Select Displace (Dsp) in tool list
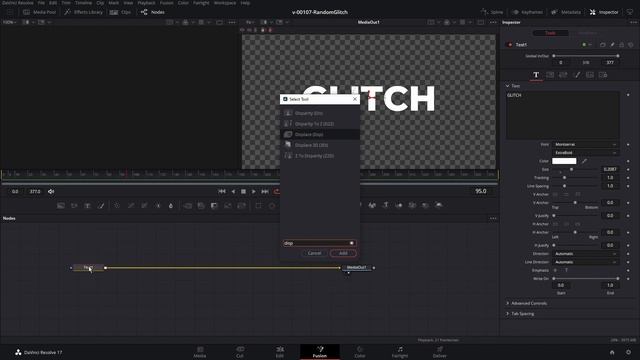Image resolution: width=640 pixels, height=360 pixels. [320, 134]
